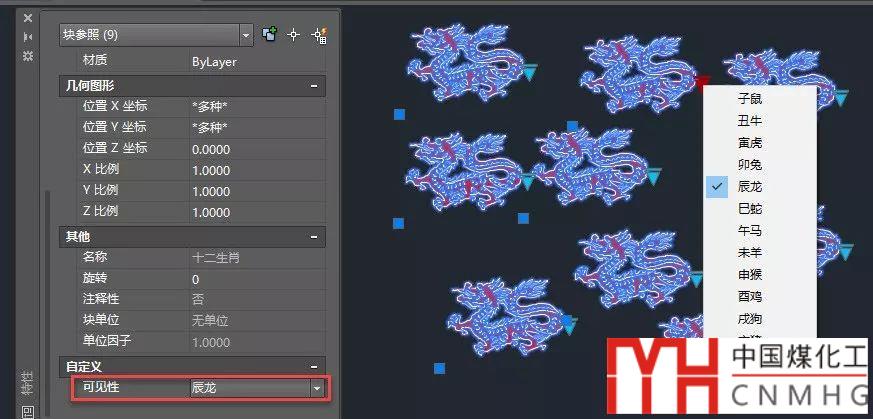Close the properties palette
This screenshot has width=873, height=419.
[x=28, y=18]
